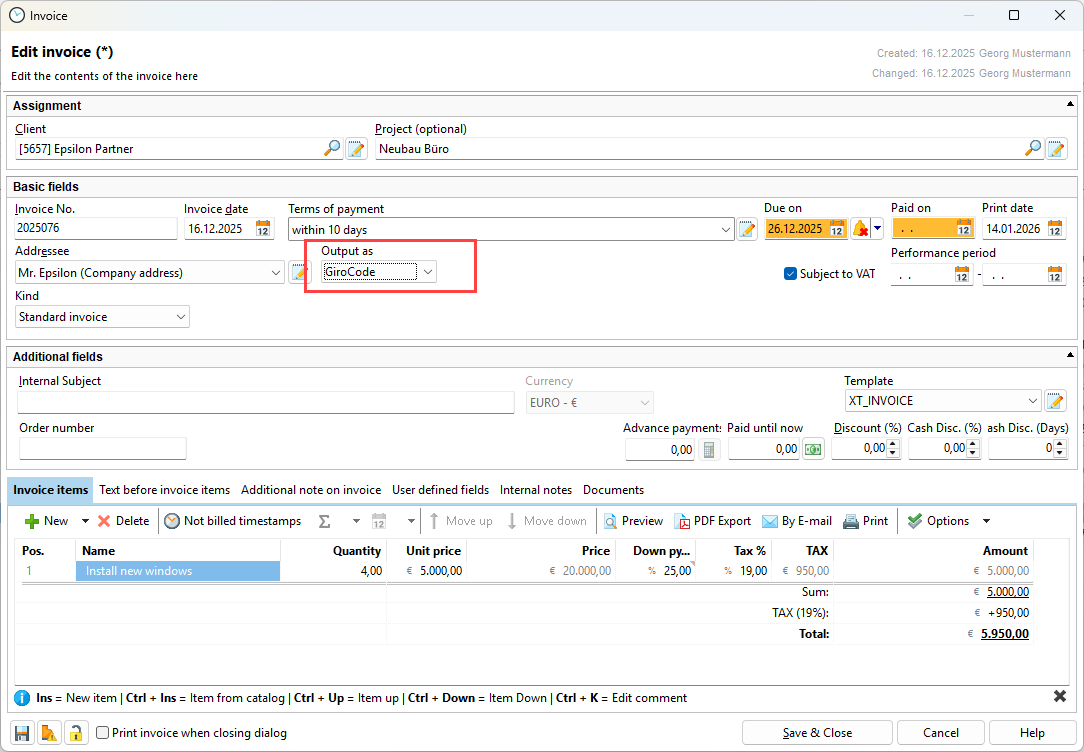Open the Text before invoice items tab

(x=164, y=490)
